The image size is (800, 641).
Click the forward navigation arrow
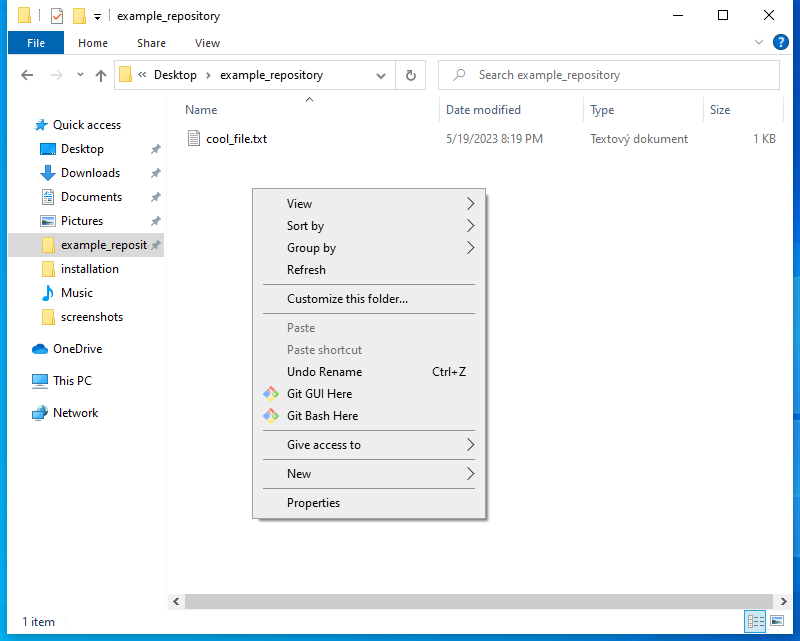[x=57, y=76]
